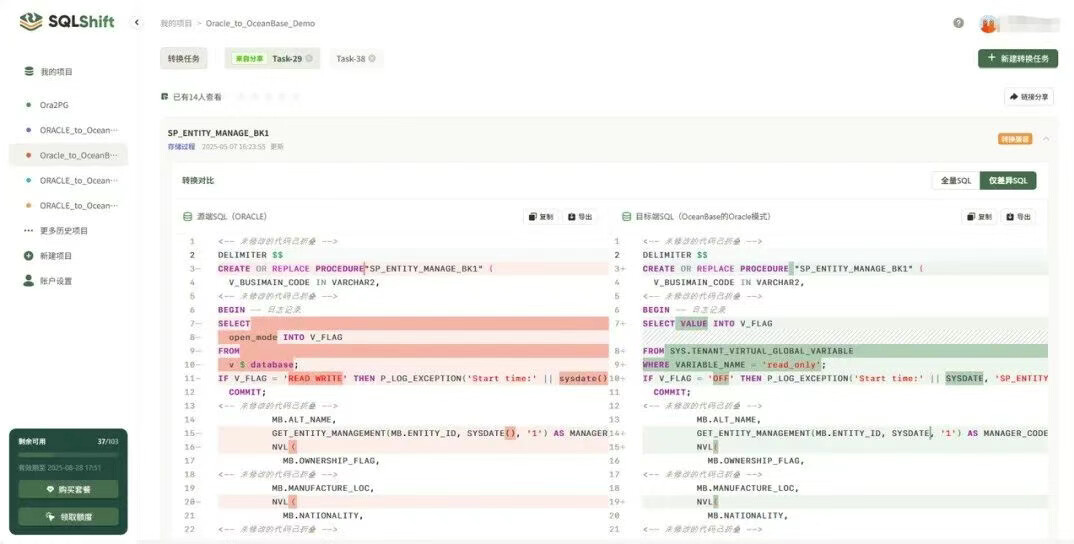Export the target OceanBase SQL with 导出
Image resolution: width=1074 pixels, height=544 pixels.
pyautogui.click(x=1019, y=217)
